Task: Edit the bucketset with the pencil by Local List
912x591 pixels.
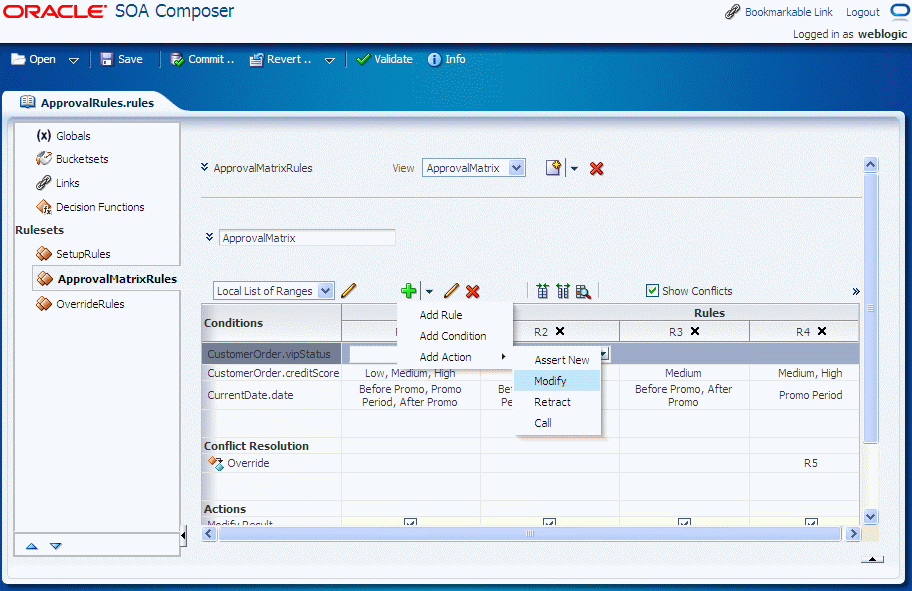Action: point(348,290)
